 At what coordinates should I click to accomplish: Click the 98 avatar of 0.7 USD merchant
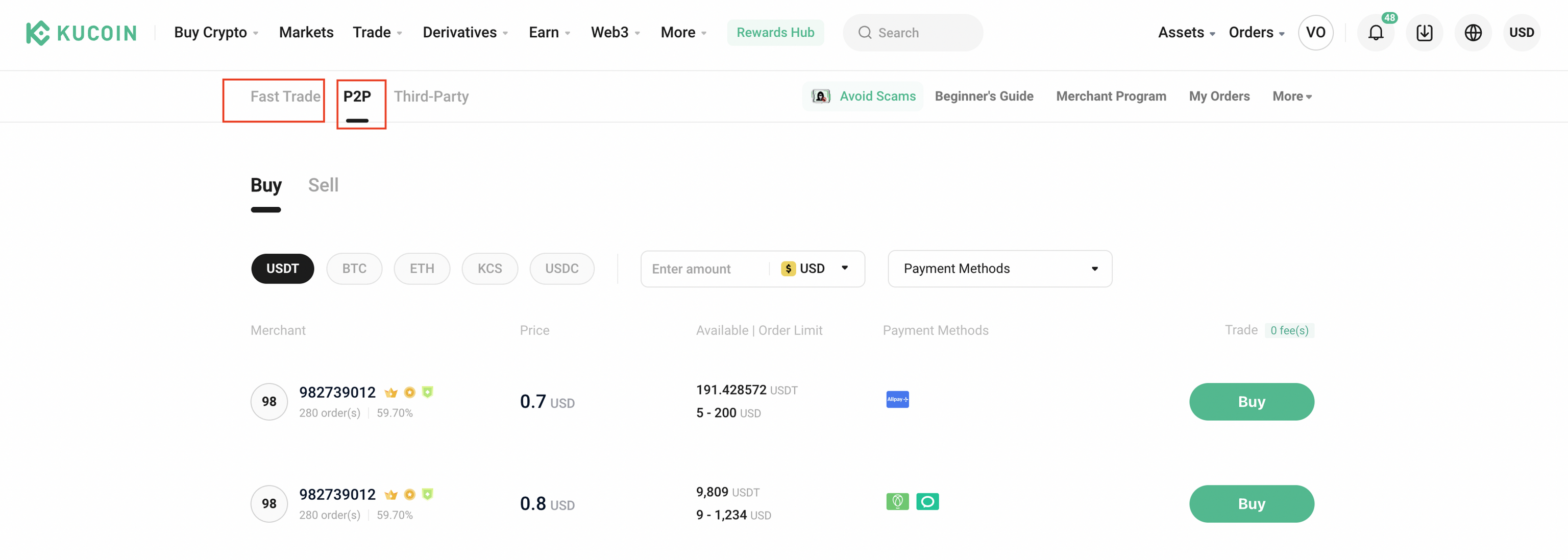point(269,402)
